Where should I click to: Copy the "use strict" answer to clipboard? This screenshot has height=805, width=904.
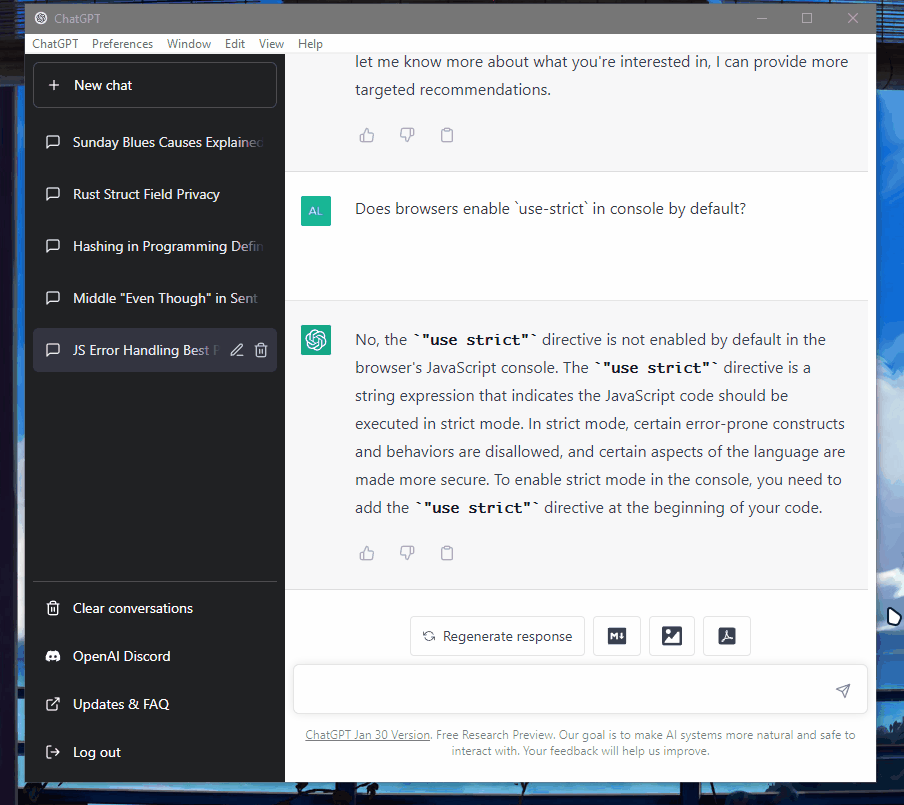tap(447, 553)
